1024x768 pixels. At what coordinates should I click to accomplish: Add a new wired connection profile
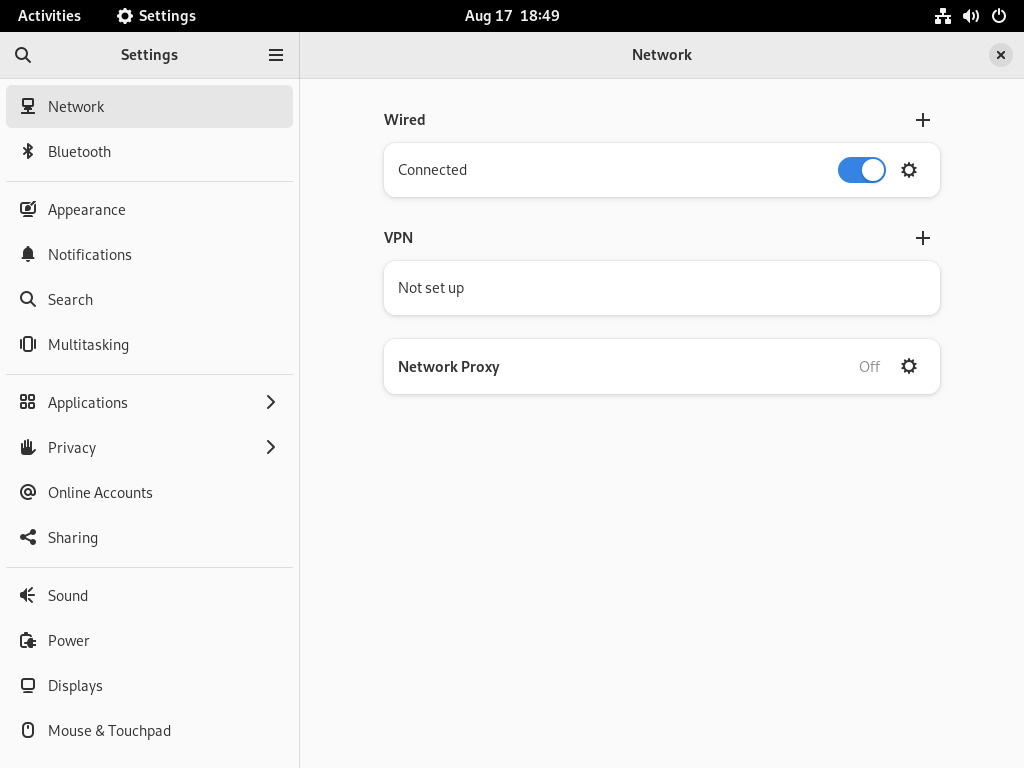click(x=922, y=120)
